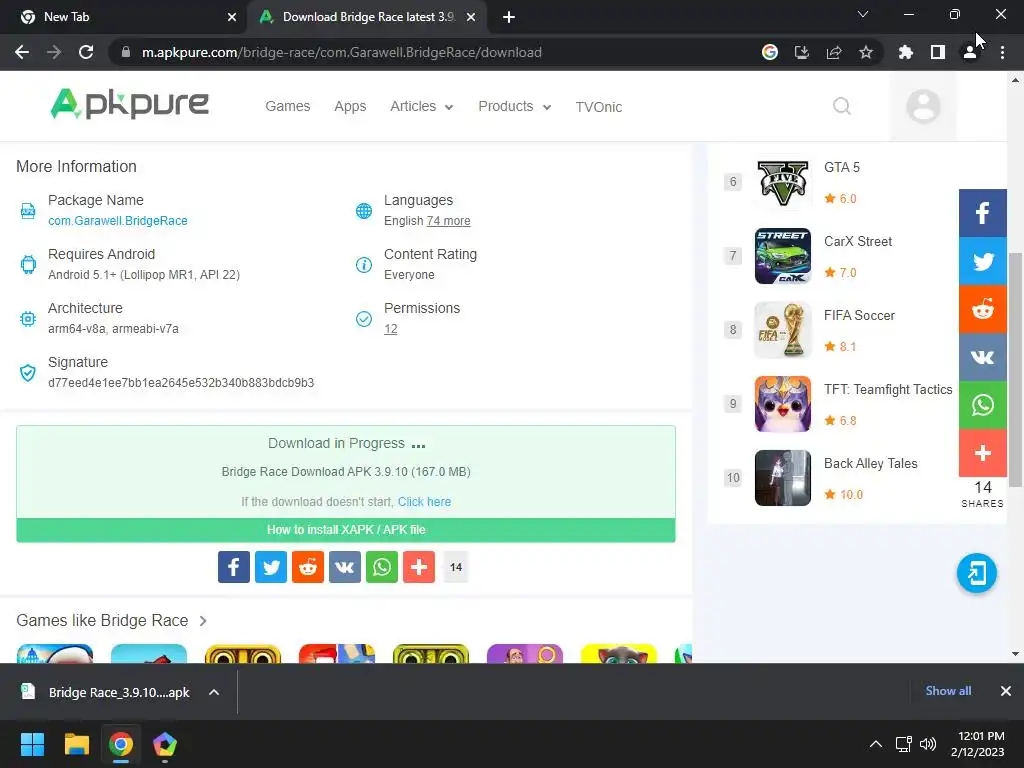Open the 74 more languages link
The height and width of the screenshot is (768, 1024).
pos(448,221)
